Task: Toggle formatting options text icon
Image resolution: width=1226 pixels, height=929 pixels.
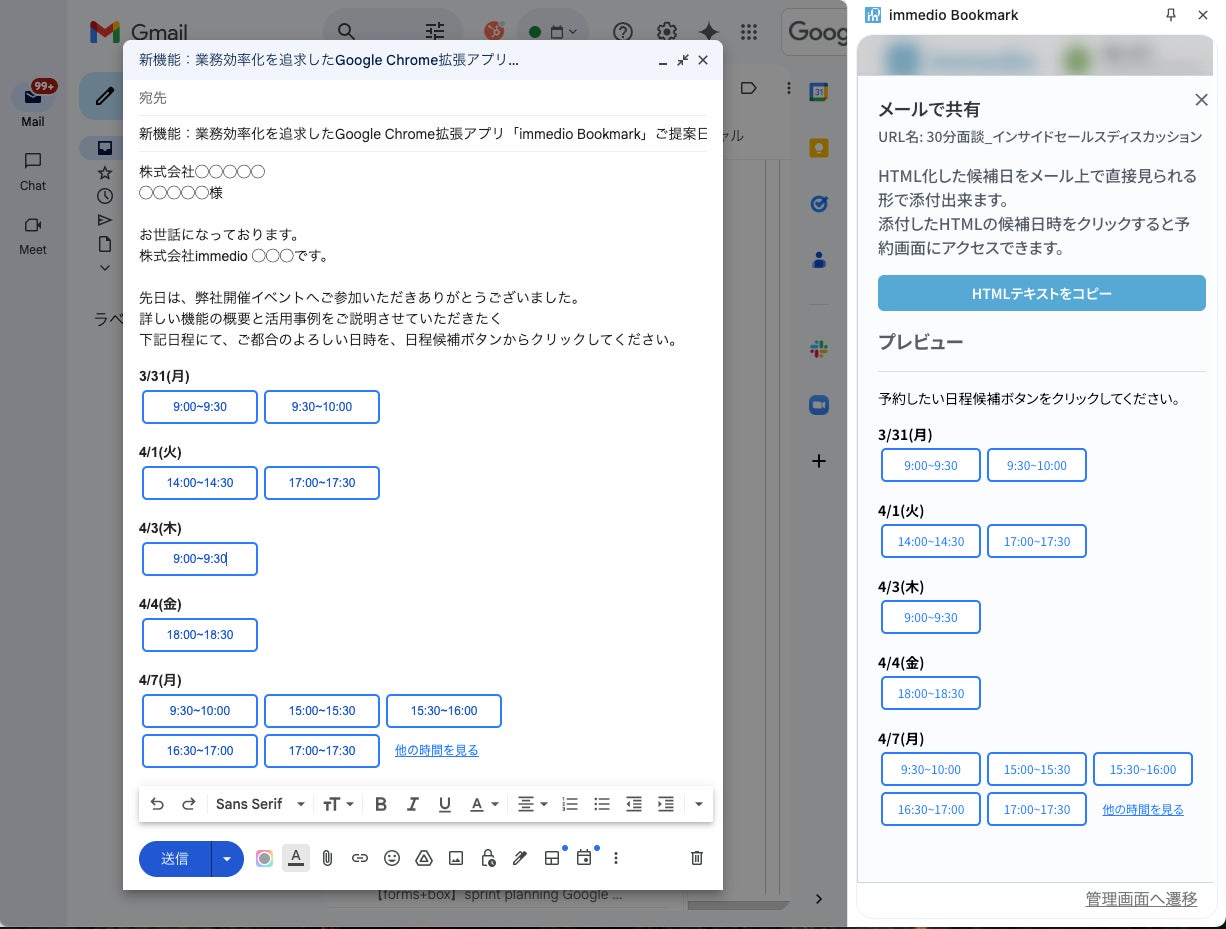Action: [x=295, y=858]
